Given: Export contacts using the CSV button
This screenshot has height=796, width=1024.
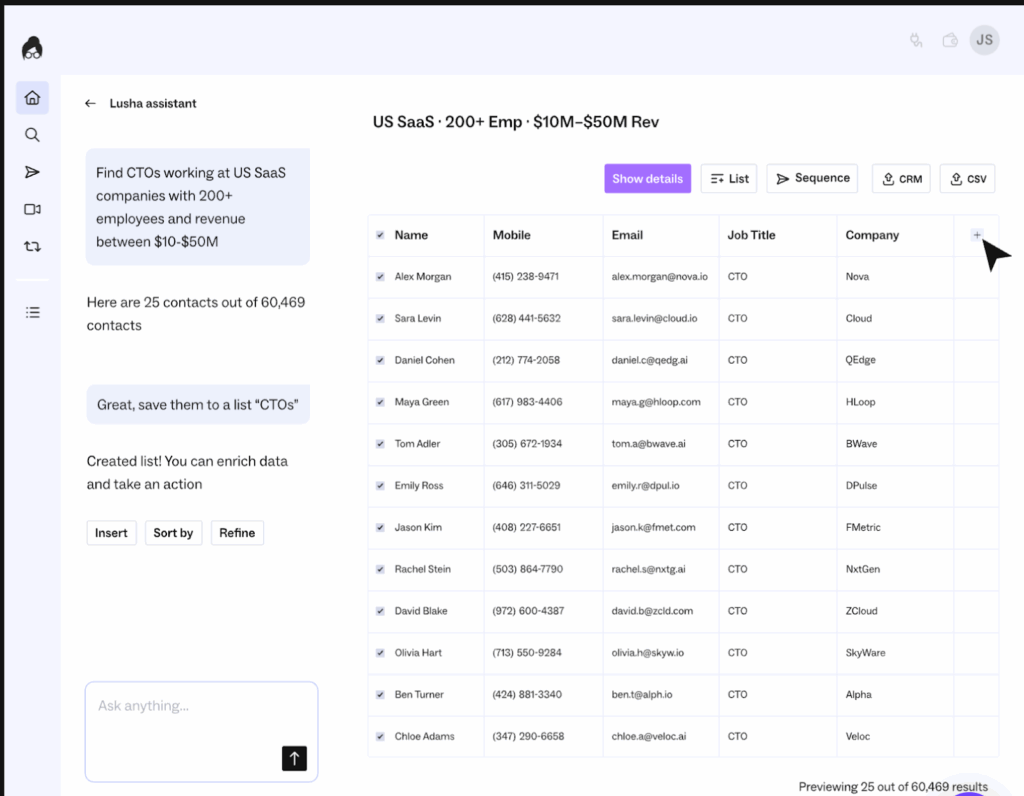Looking at the screenshot, I should pos(967,179).
